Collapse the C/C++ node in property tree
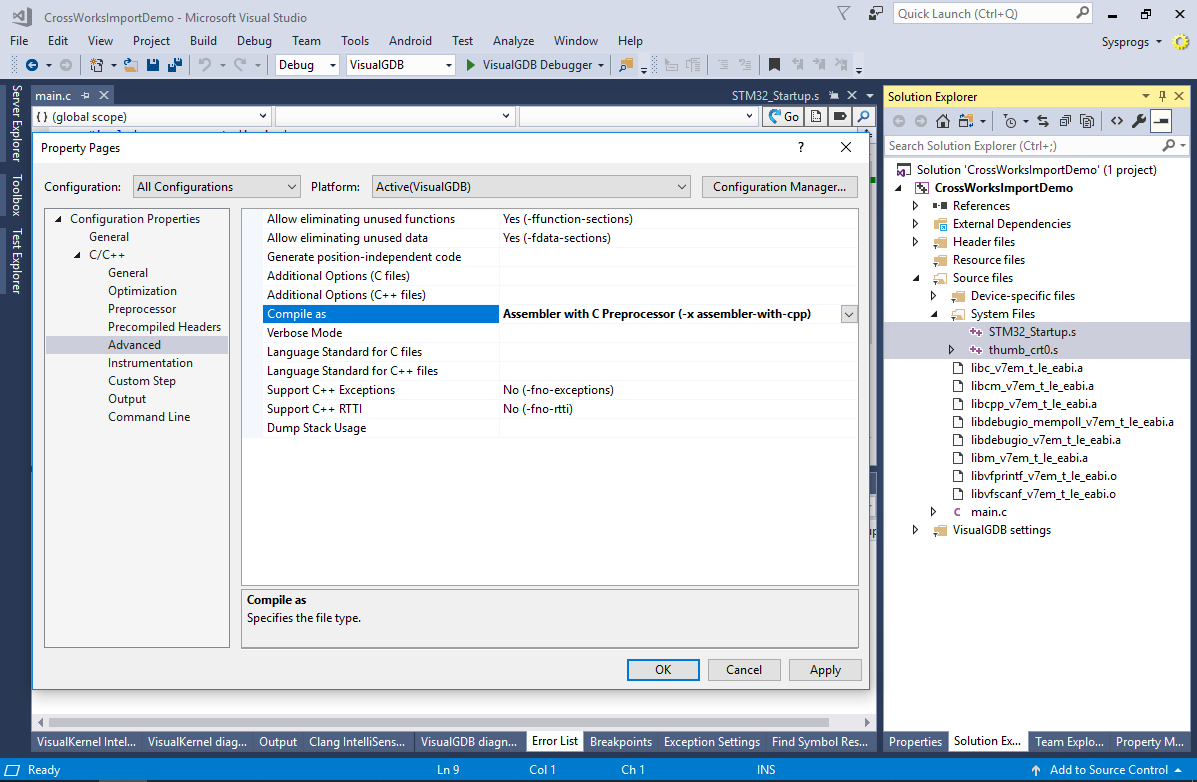Screen dimensions: 1197x782 [x=77, y=255]
